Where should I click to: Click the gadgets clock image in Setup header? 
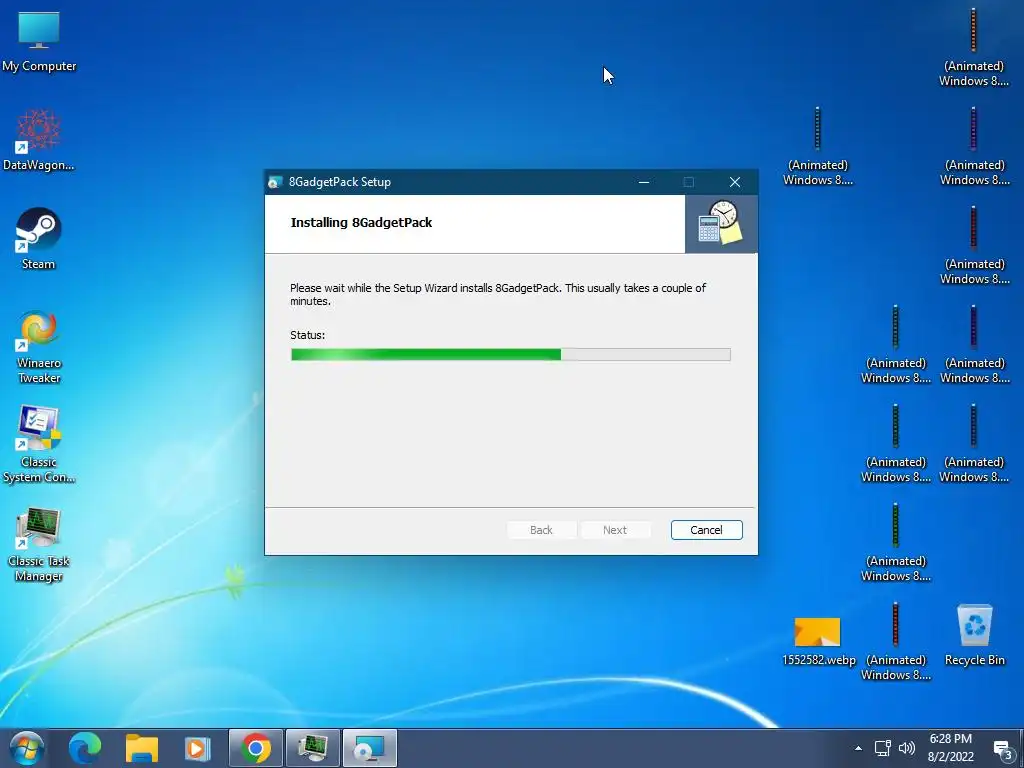tap(721, 223)
